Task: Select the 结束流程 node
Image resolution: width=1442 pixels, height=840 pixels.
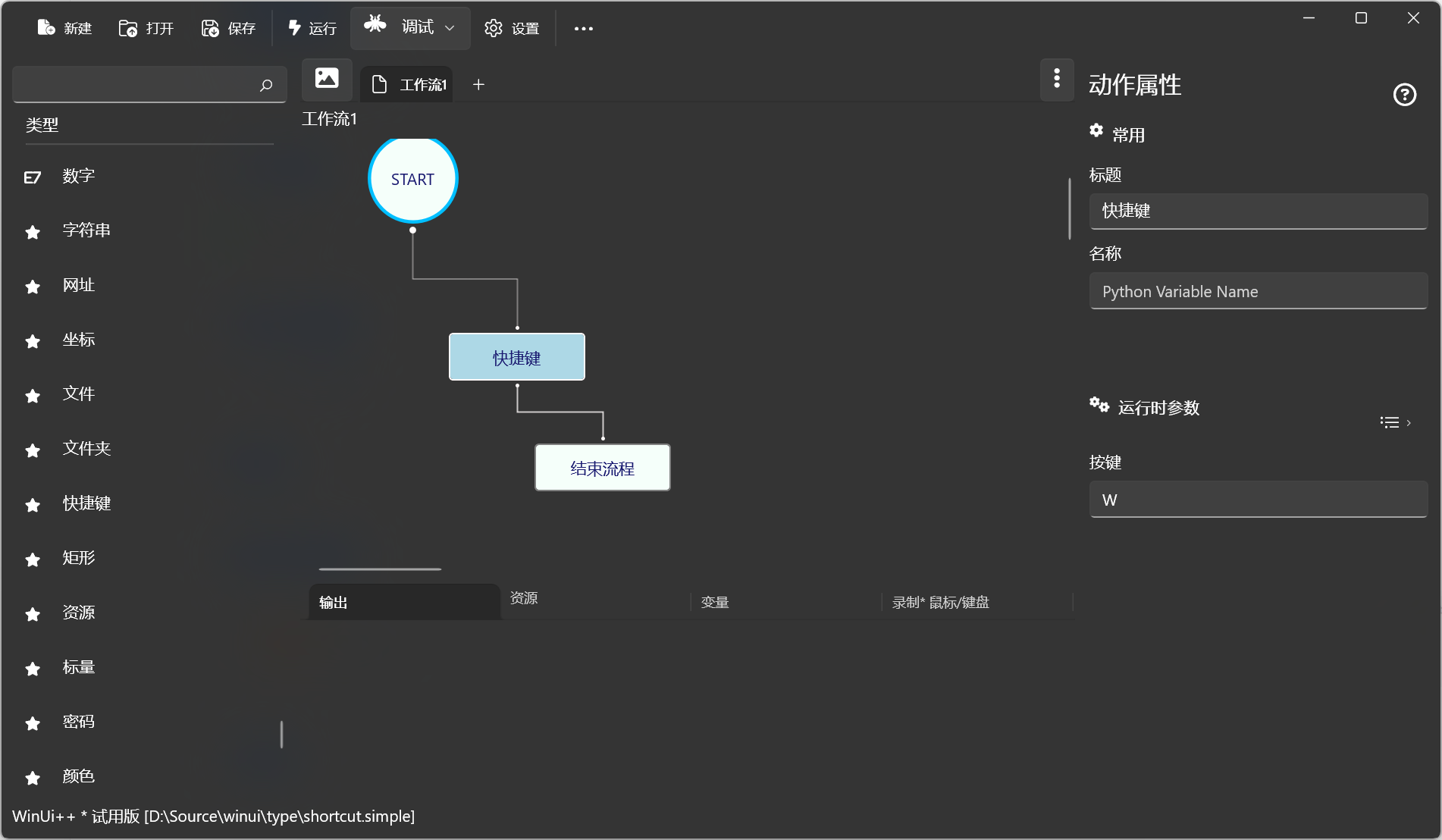Action: coord(602,468)
